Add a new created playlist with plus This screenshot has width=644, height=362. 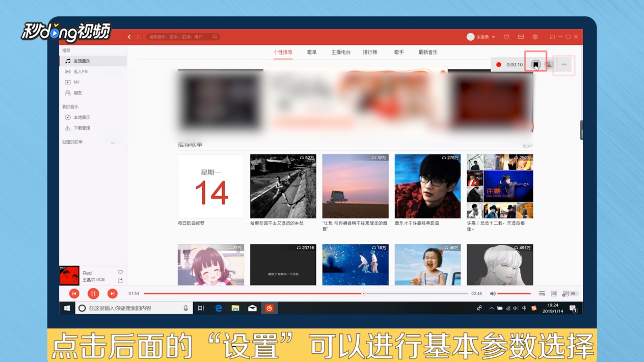(x=113, y=142)
